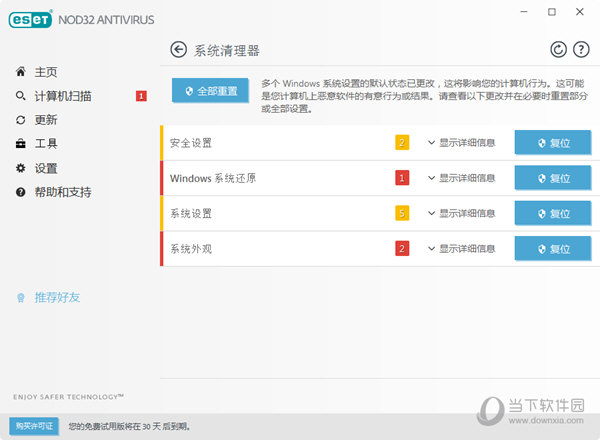Click red count badge 1 in Windows 系统还原 row
The height and width of the screenshot is (440, 600).
click(x=402, y=178)
